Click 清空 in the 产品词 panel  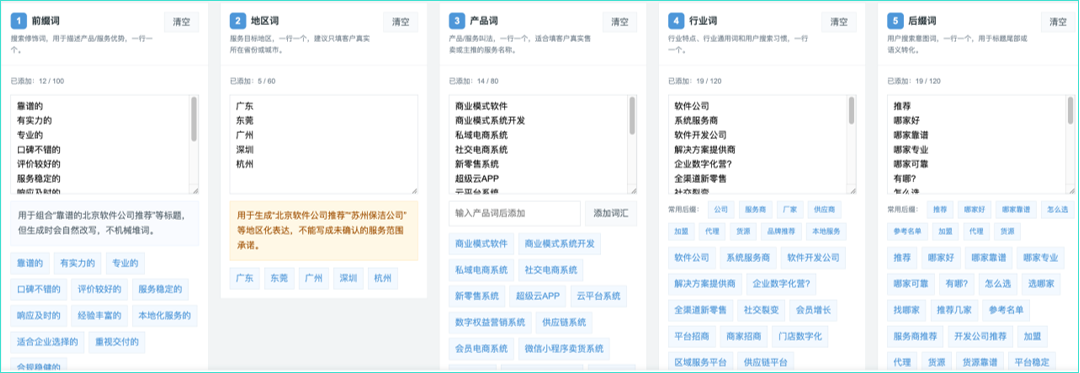pyautogui.click(x=620, y=22)
